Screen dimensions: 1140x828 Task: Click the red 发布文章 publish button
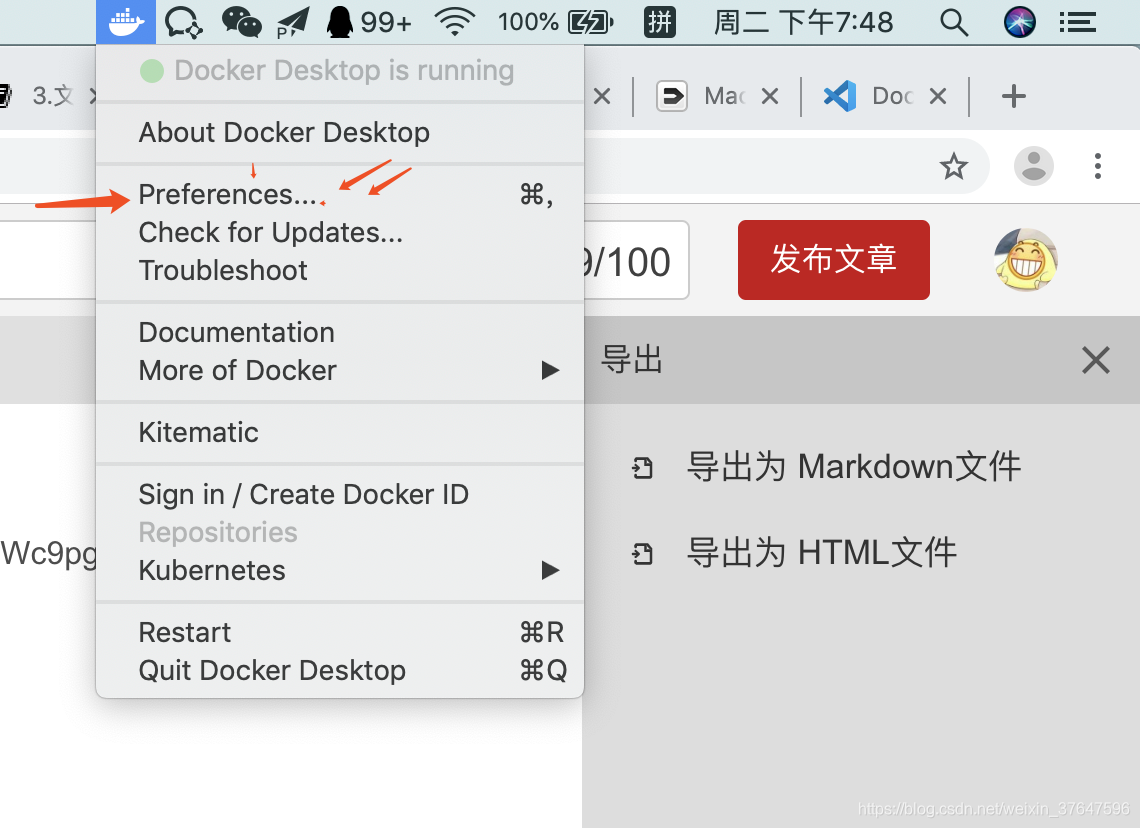[x=833, y=260]
